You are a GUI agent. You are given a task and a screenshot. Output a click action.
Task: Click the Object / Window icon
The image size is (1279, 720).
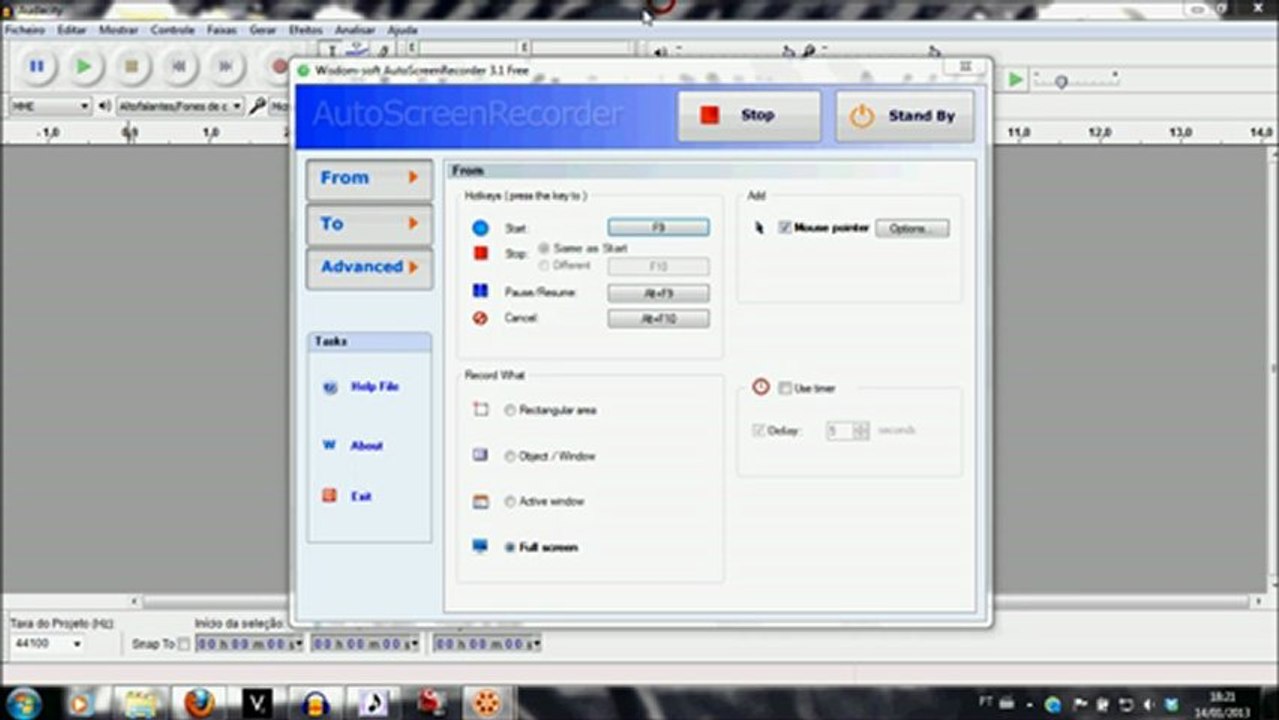(481, 455)
